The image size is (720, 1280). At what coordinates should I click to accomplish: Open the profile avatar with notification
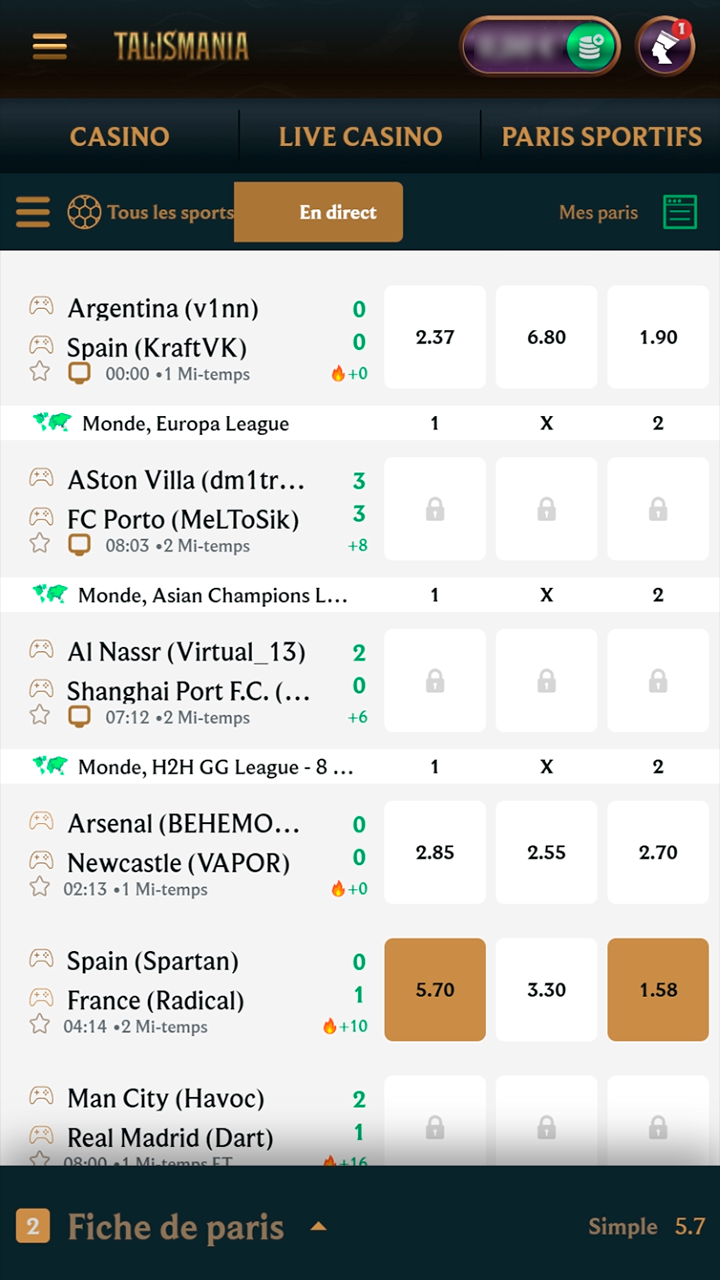point(666,46)
